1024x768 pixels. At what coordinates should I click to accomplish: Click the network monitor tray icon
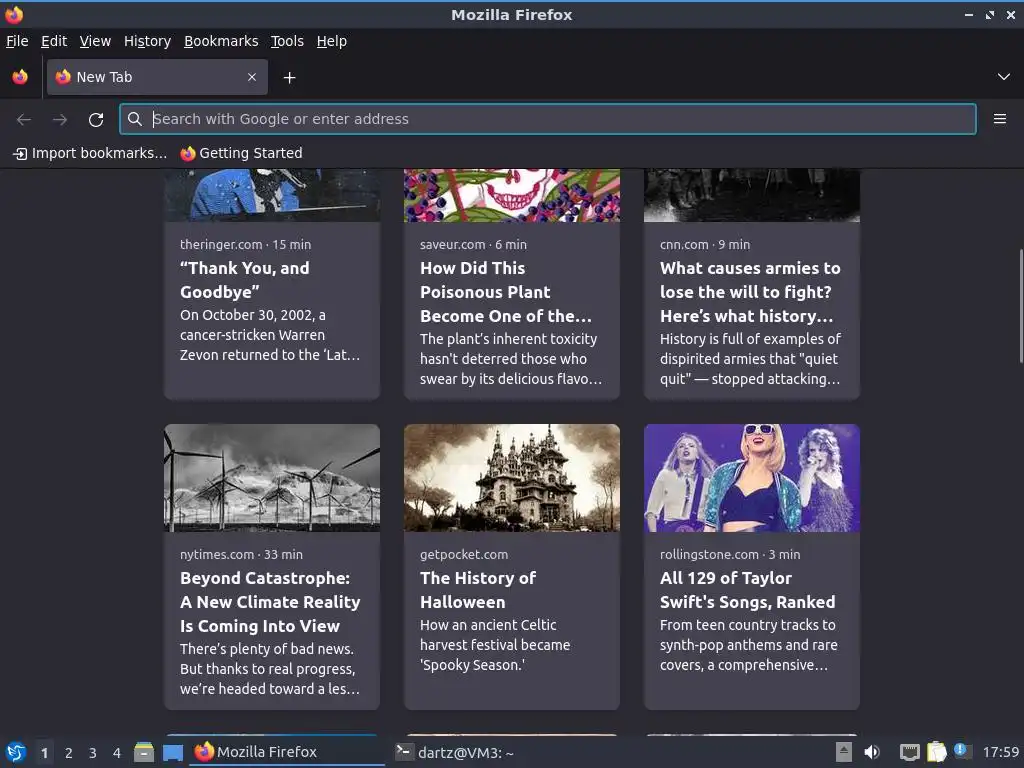(909, 752)
